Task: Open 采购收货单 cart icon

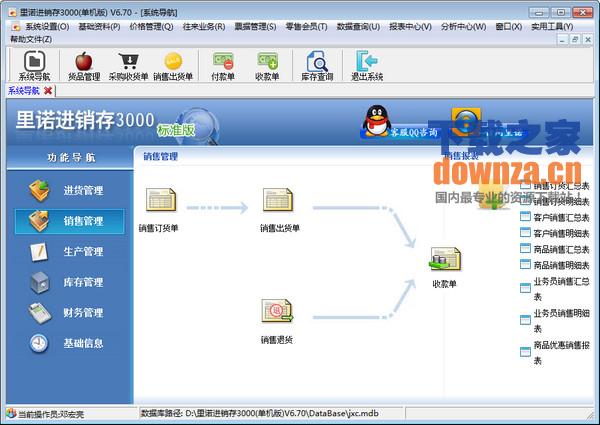Action: tap(128, 65)
